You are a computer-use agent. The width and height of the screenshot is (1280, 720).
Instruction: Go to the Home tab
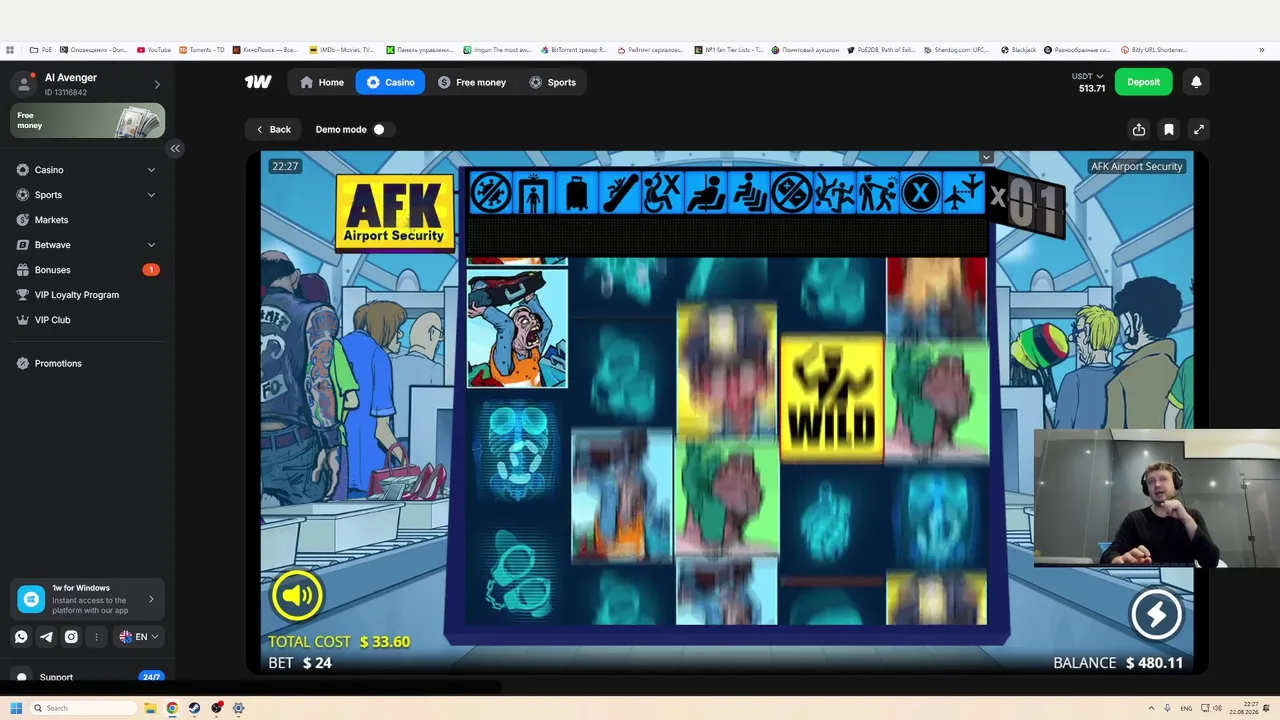click(322, 82)
